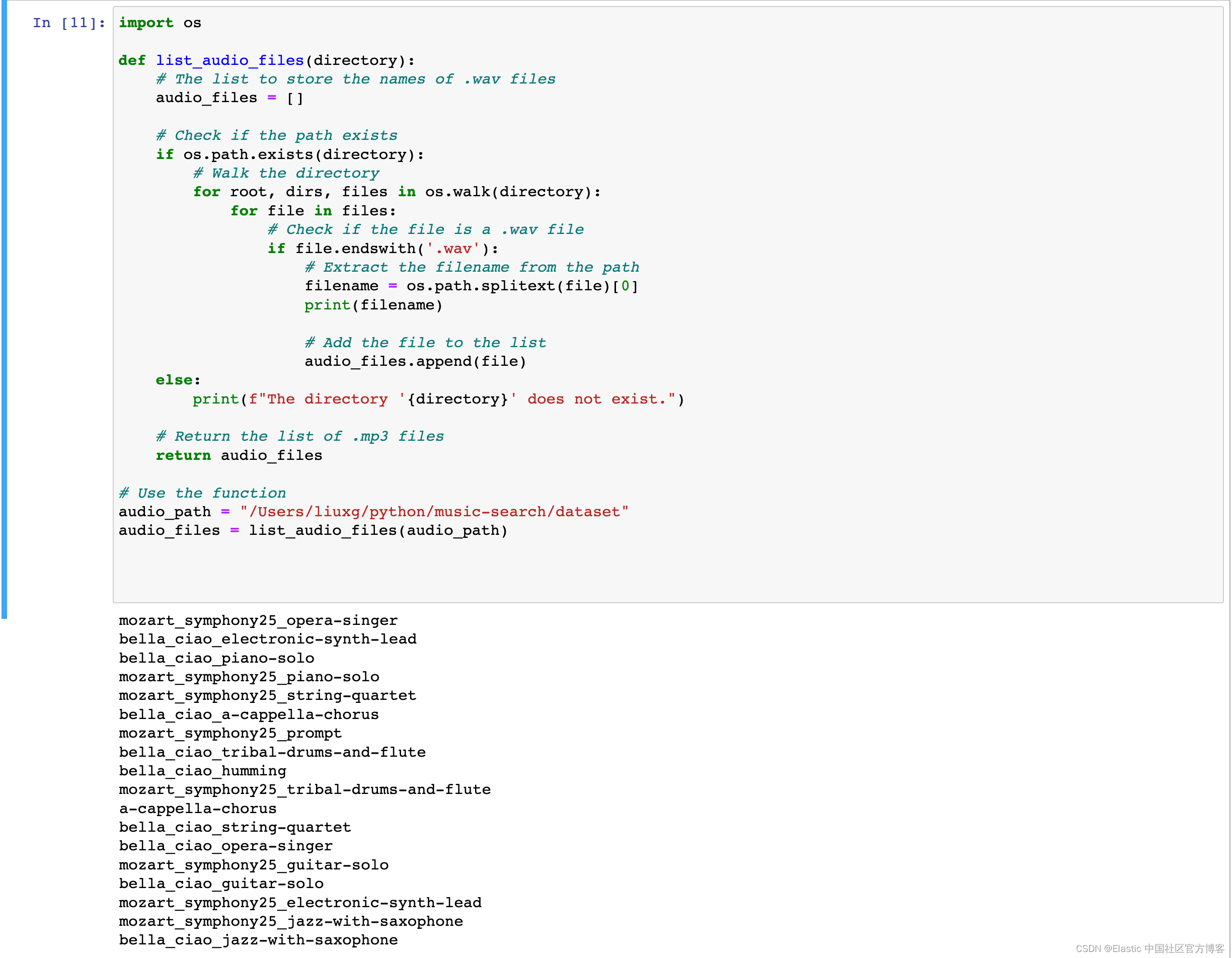The height and width of the screenshot is (958, 1232).
Task: Click the print(filename) statement
Action: click(x=373, y=305)
